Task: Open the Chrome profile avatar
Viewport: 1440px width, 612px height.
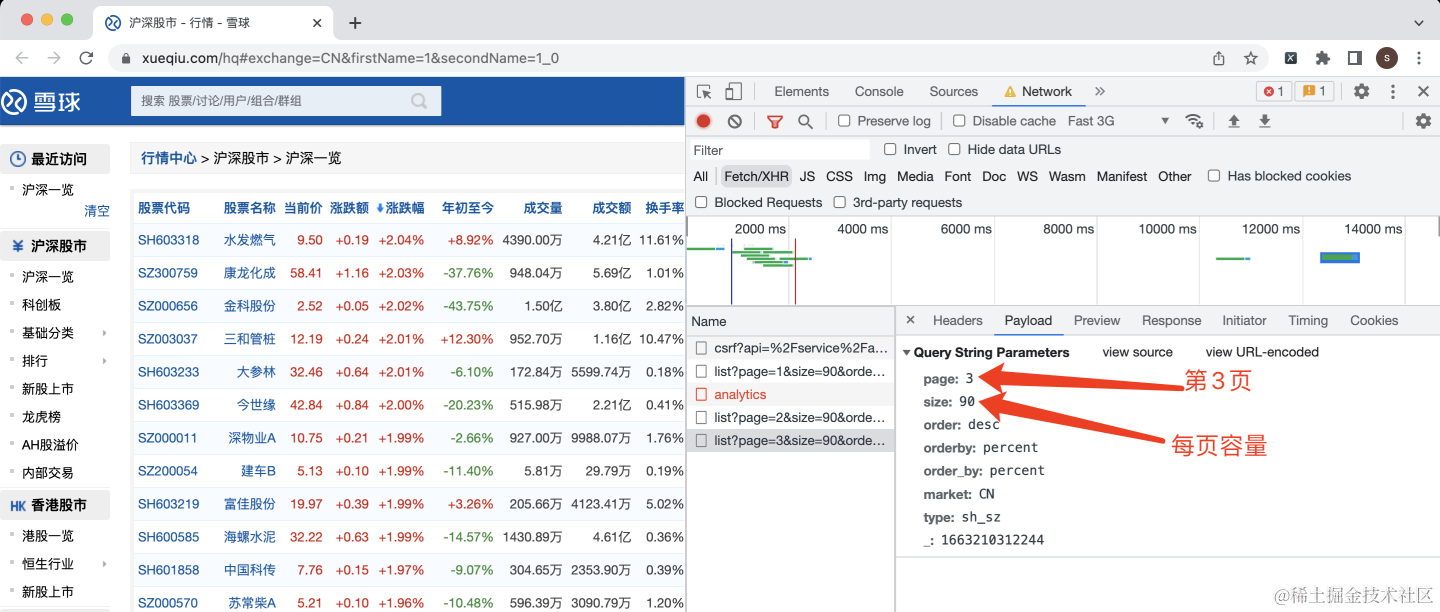Action: 1387,58
